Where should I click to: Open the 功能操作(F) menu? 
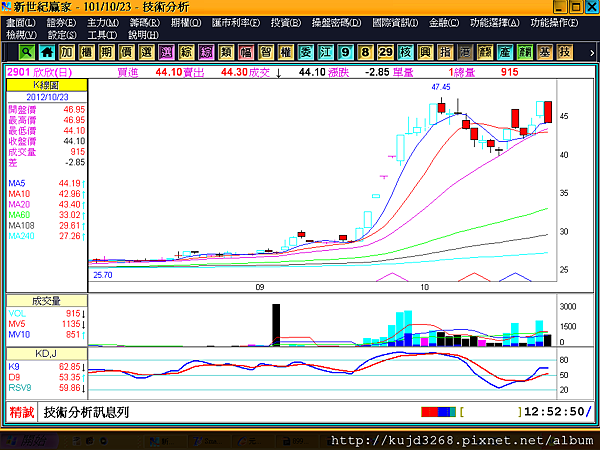tap(554, 23)
